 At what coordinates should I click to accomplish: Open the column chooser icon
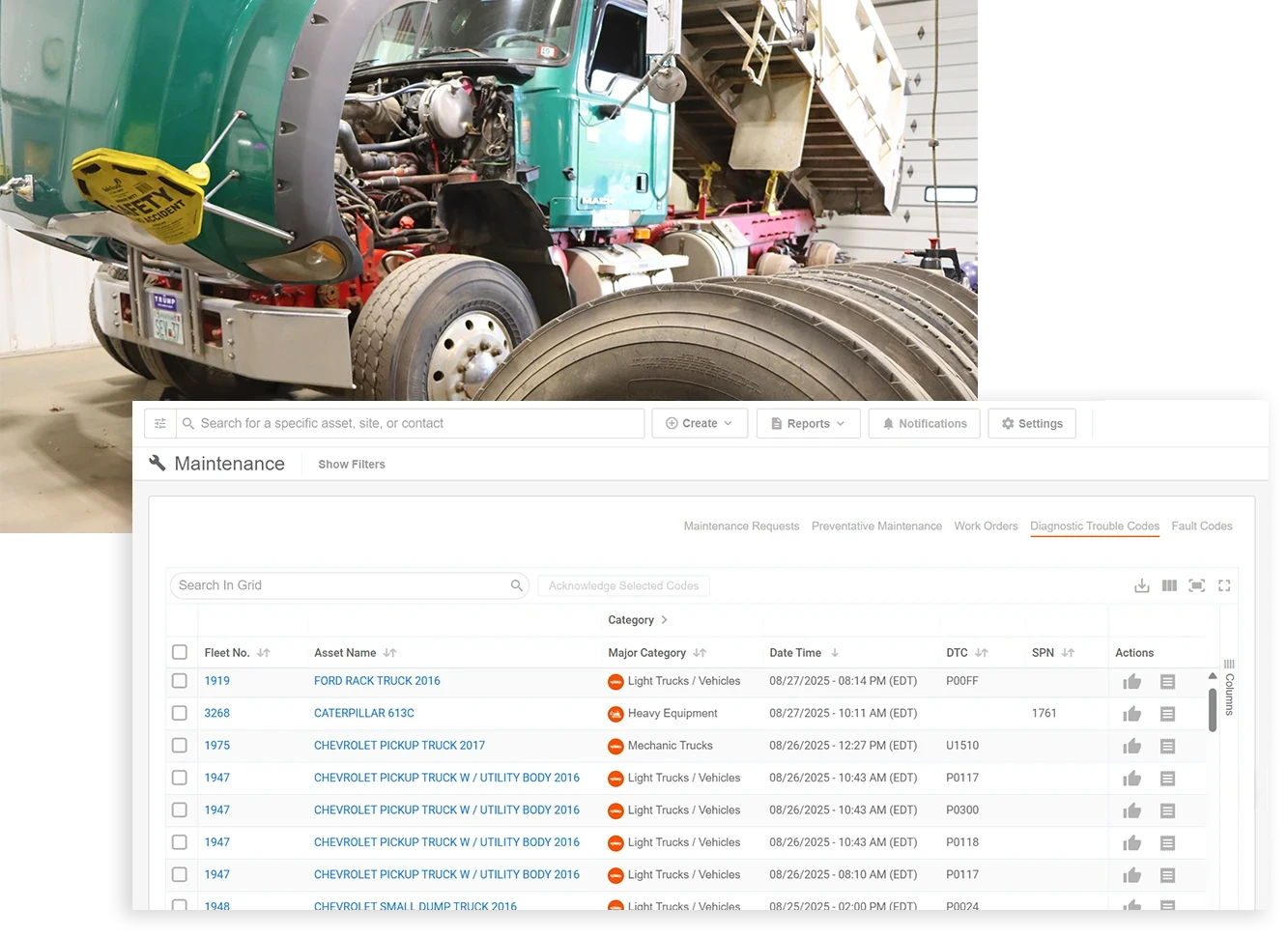coord(1169,585)
